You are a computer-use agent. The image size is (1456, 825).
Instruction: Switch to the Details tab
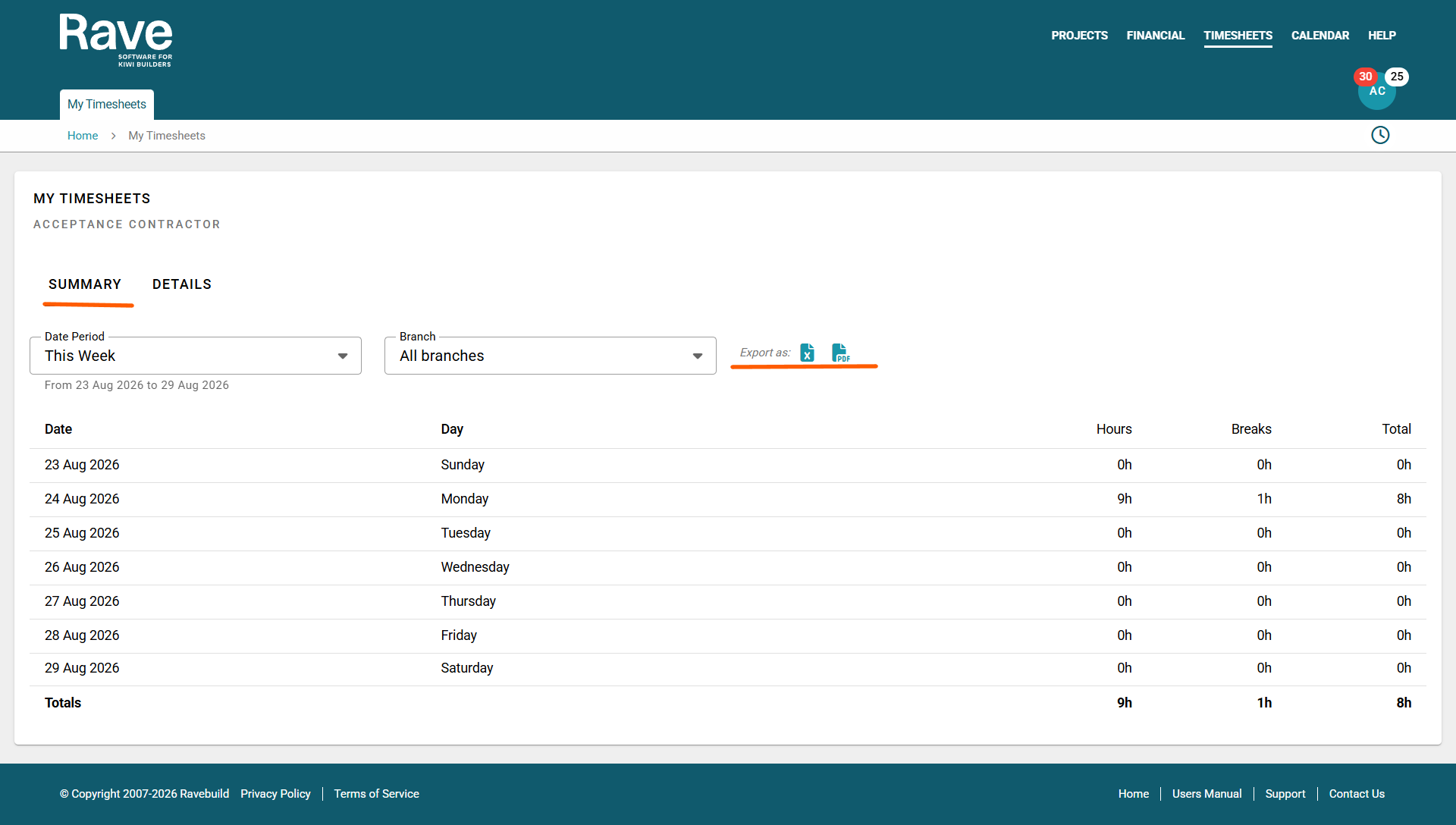click(182, 284)
